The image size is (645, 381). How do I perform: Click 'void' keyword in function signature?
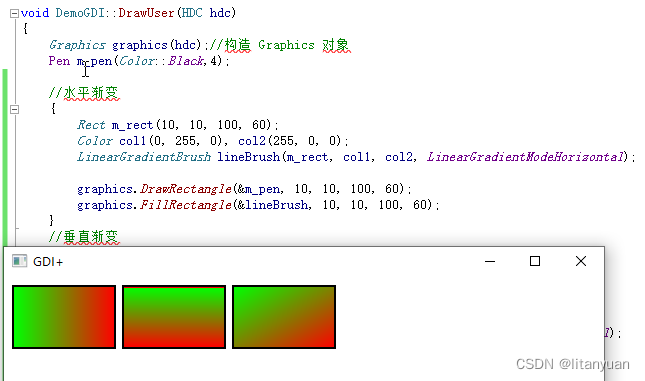[35, 13]
